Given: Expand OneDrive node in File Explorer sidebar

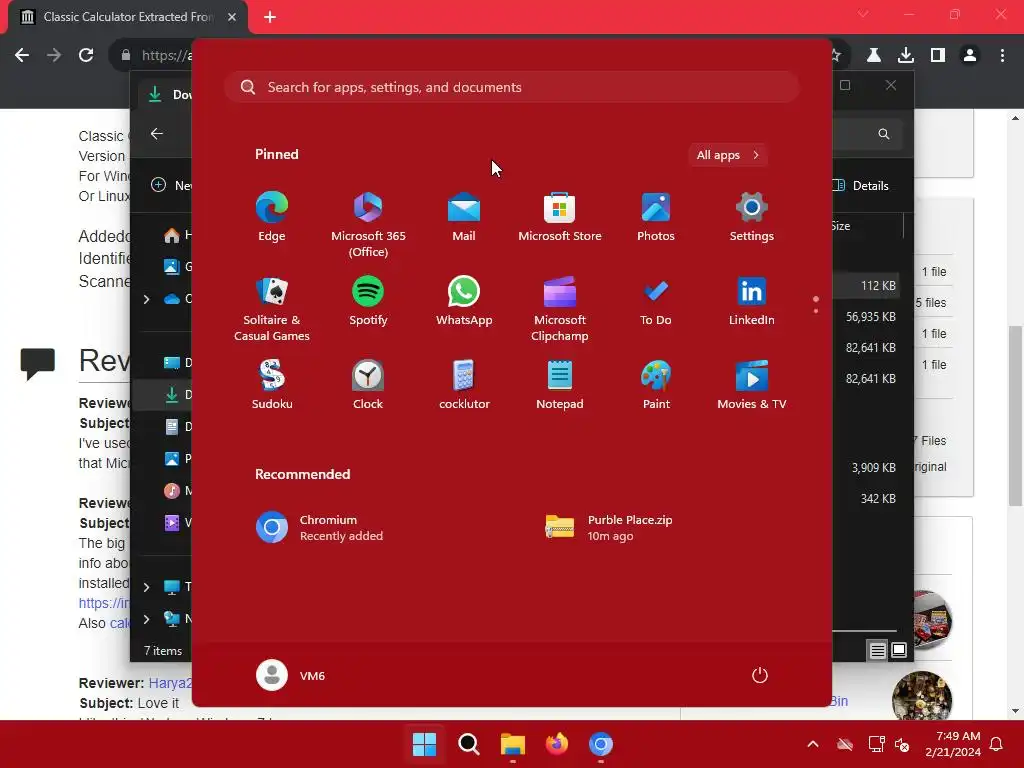Looking at the screenshot, I should pyautogui.click(x=146, y=299).
